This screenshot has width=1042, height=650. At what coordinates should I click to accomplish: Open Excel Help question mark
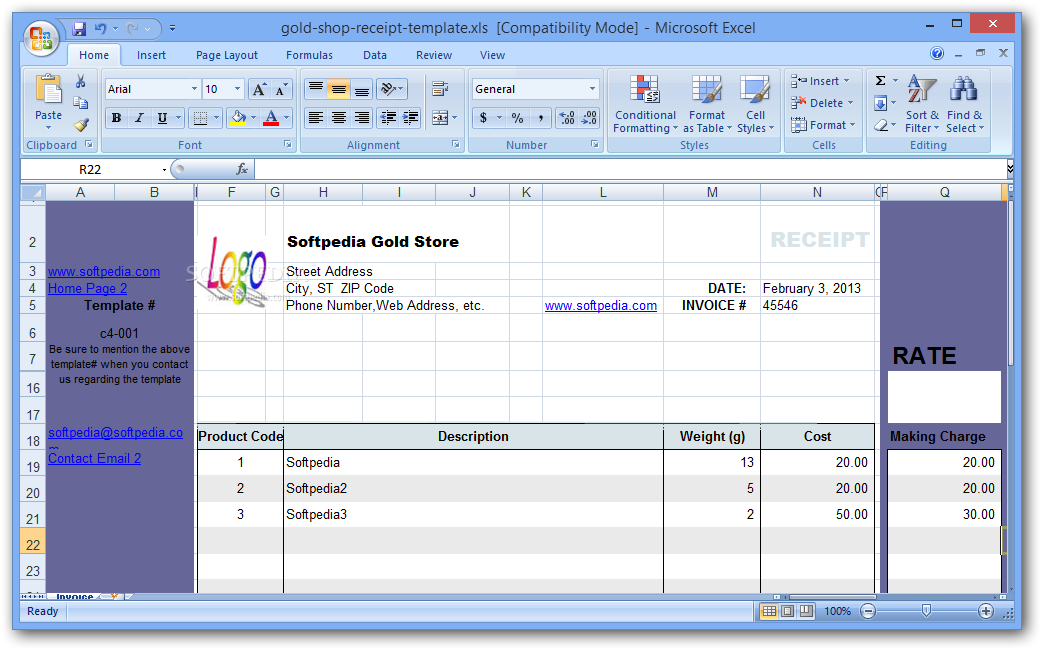[x=937, y=53]
